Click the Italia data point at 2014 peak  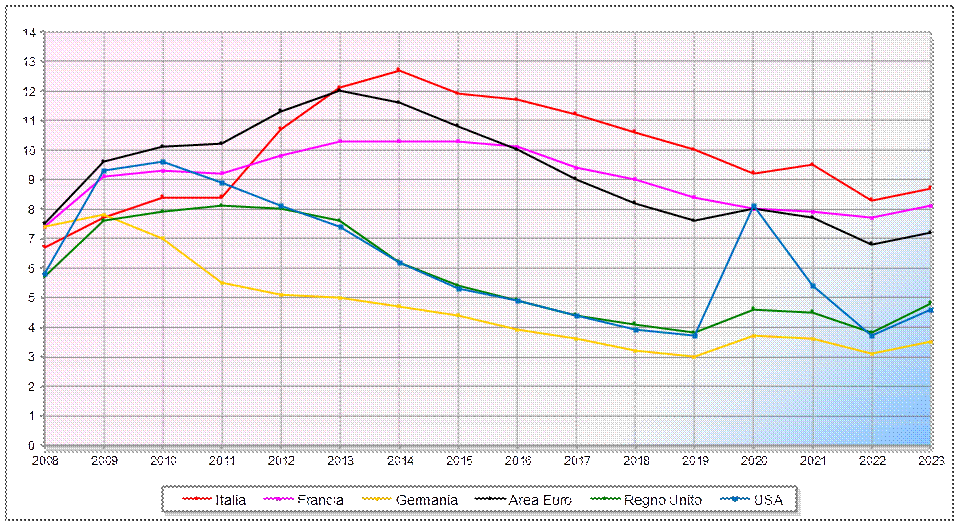tap(399, 70)
